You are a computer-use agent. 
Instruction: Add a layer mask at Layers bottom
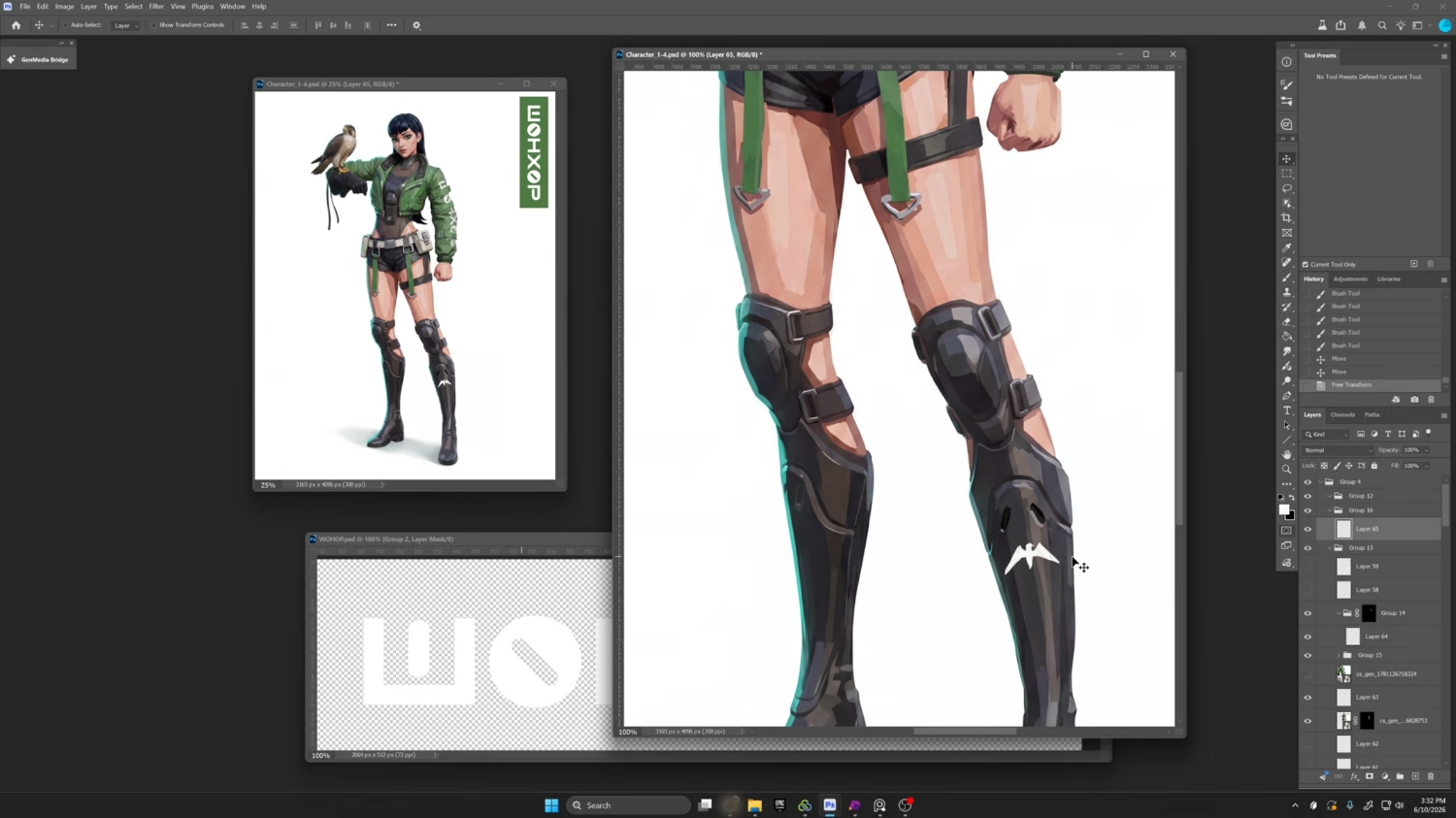point(1370,777)
